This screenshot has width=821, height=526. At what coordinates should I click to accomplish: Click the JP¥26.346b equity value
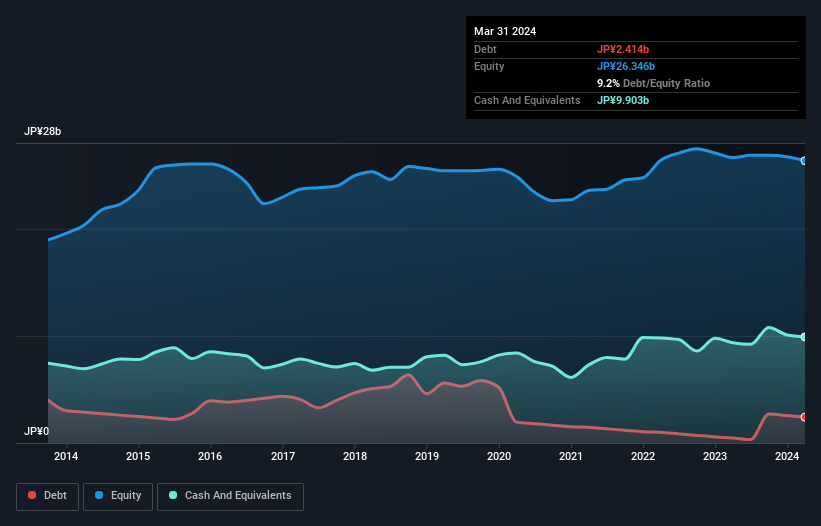(x=626, y=66)
